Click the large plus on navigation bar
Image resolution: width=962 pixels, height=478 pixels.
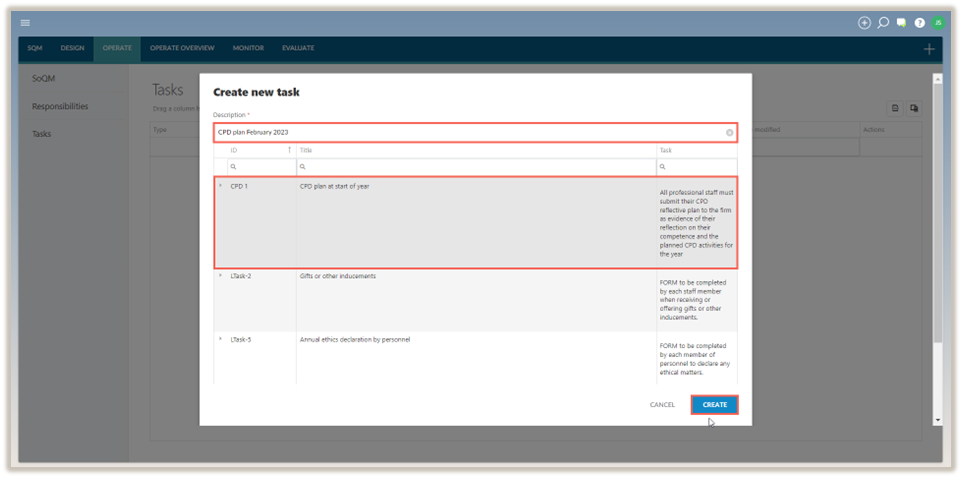click(929, 49)
